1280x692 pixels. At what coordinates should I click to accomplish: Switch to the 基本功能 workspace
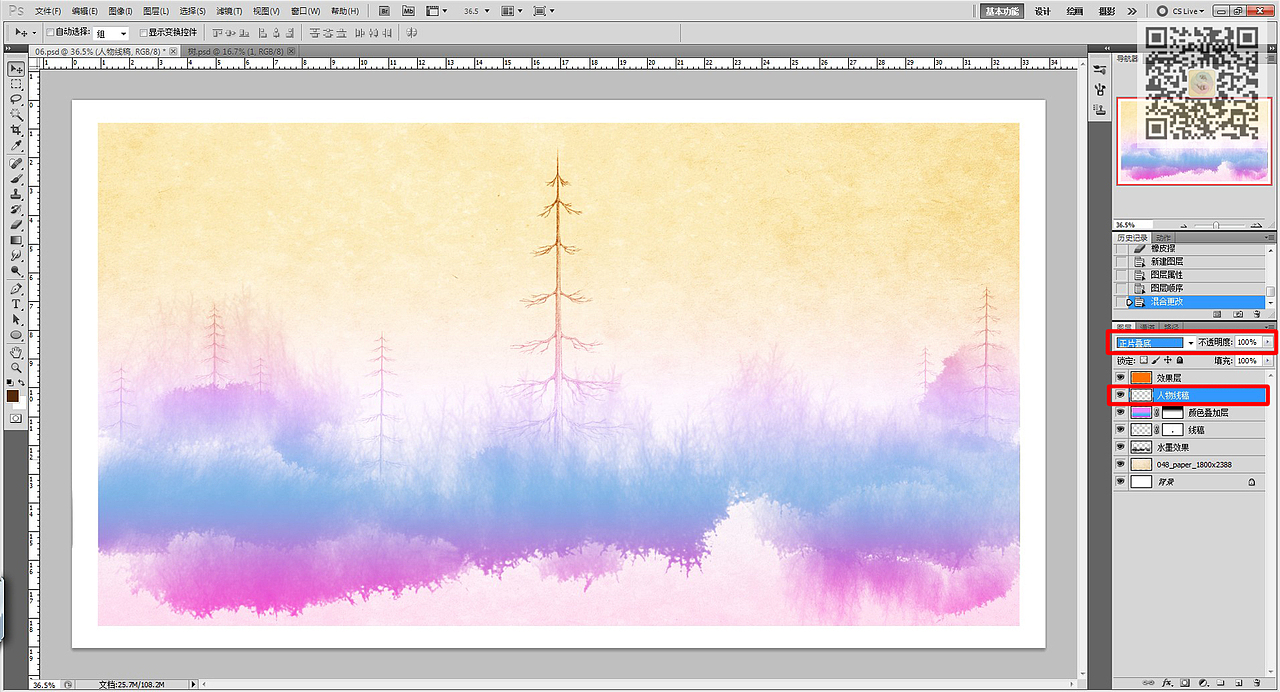(1002, 11)
